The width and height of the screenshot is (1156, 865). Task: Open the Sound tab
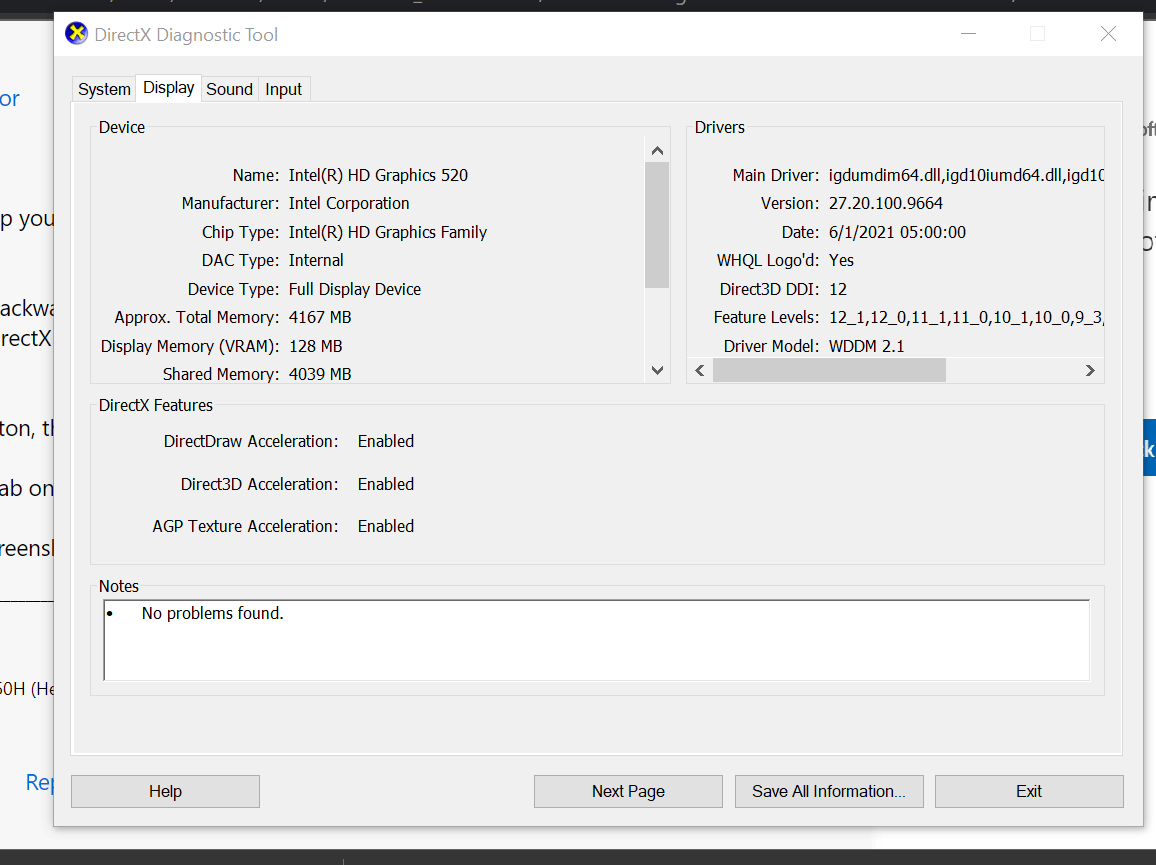click(229, 89)
